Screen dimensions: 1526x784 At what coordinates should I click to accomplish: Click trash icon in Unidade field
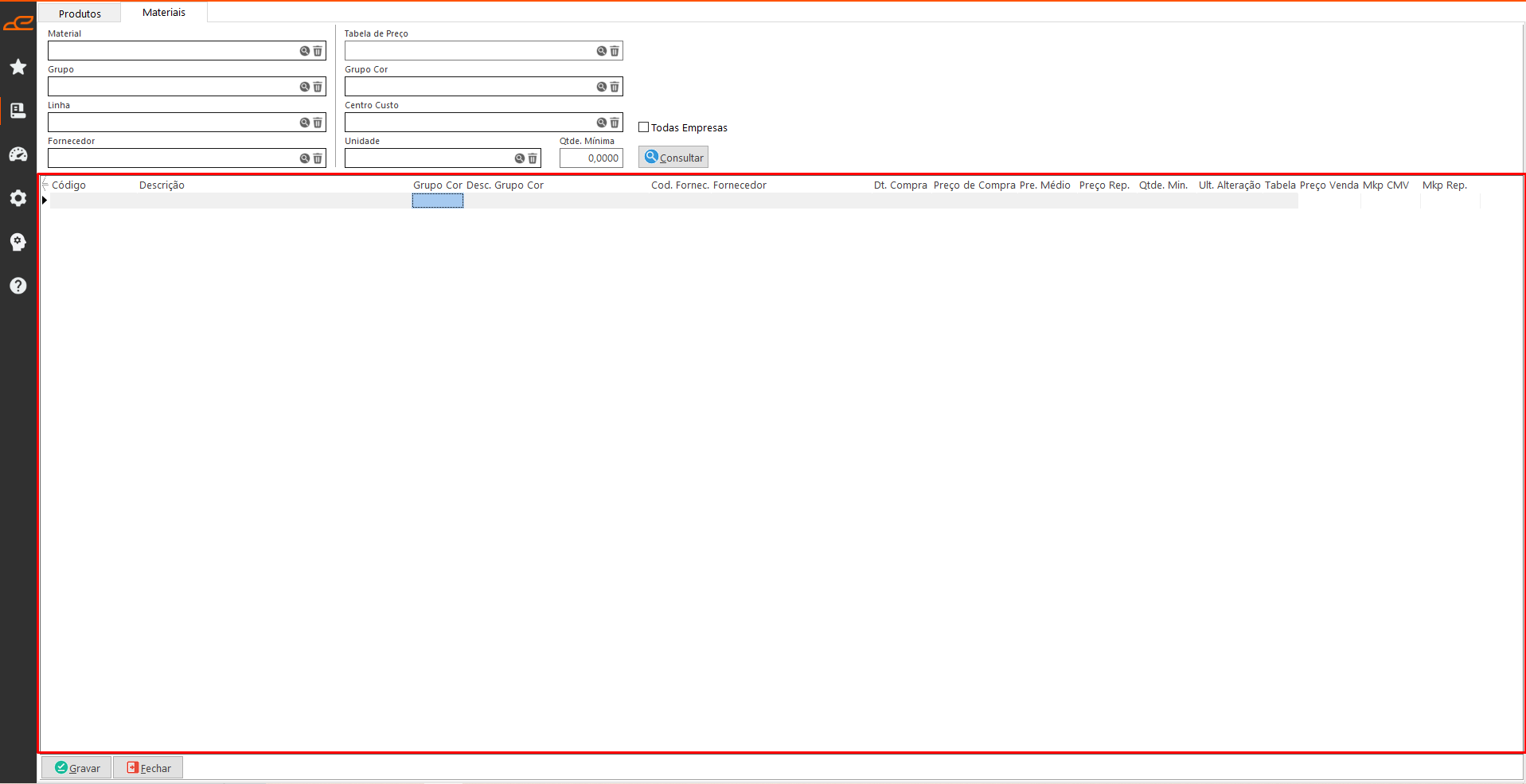(533, 158)
